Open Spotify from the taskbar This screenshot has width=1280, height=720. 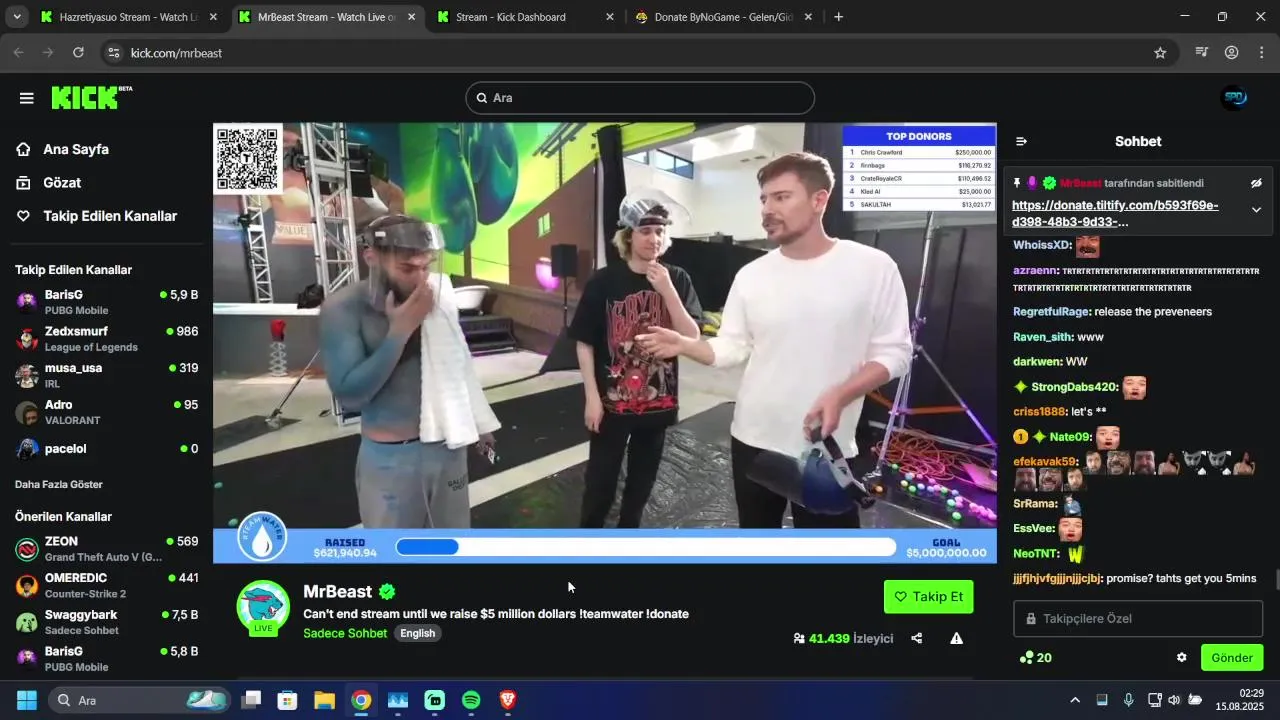tap(471, 700)
